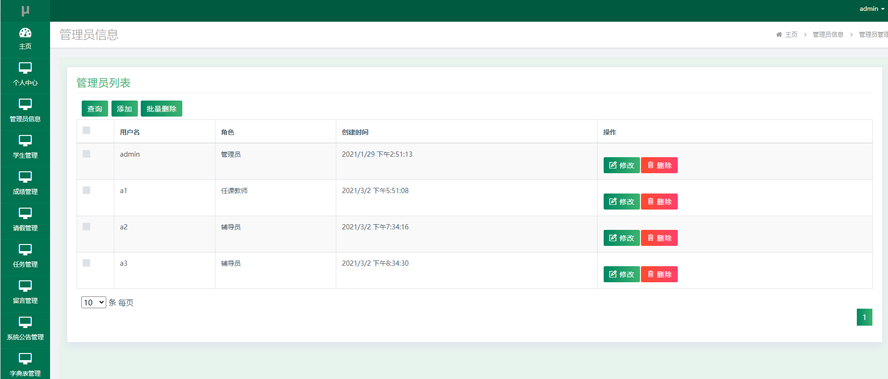Click 删除 for user a2

coord(659,238)
